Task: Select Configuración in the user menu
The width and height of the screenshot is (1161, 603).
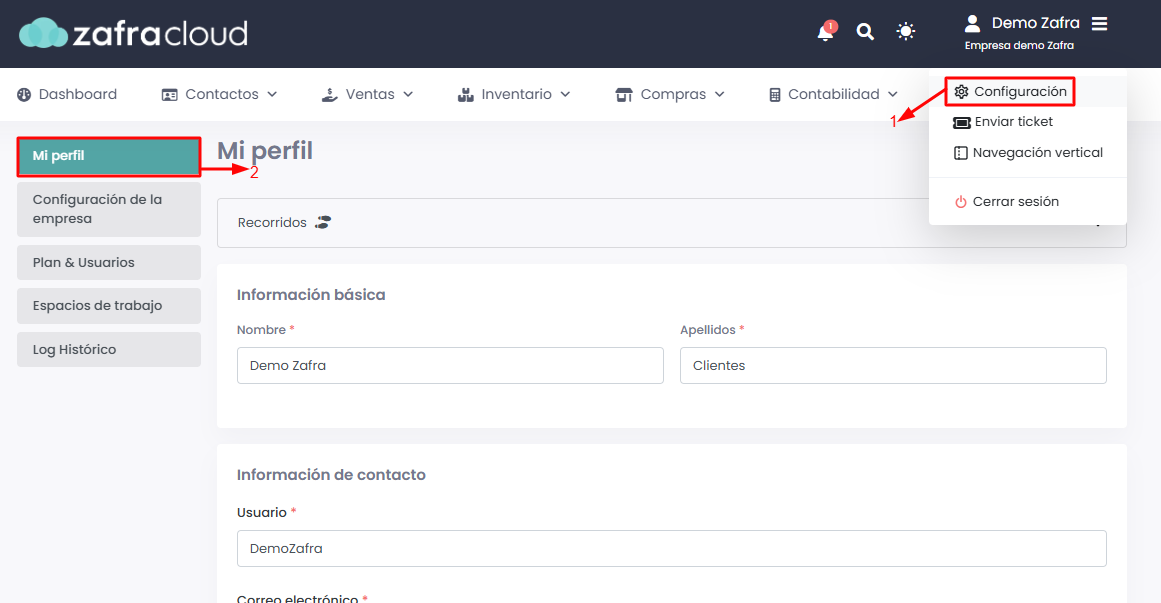Action: (1010, 92)
